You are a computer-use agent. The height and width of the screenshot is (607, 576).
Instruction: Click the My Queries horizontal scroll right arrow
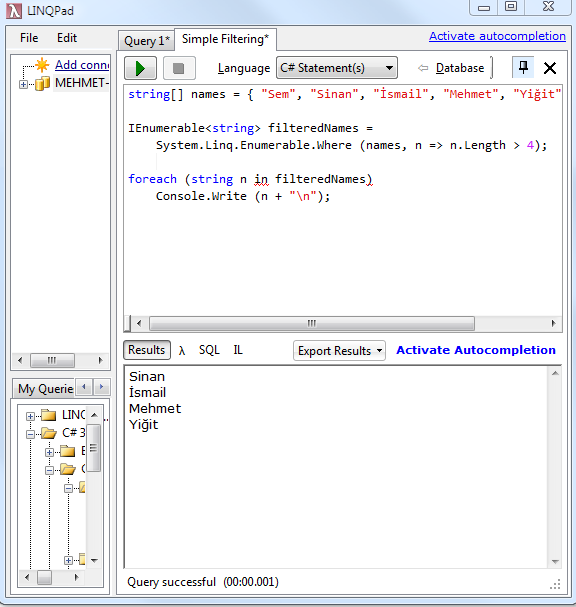click(x=77, y=577)
